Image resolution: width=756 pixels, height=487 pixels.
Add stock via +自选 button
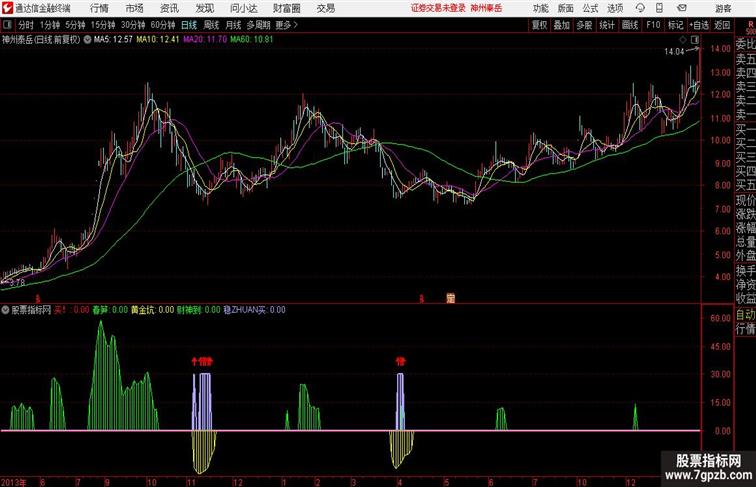pyautogui.click(x=699, y=25)
